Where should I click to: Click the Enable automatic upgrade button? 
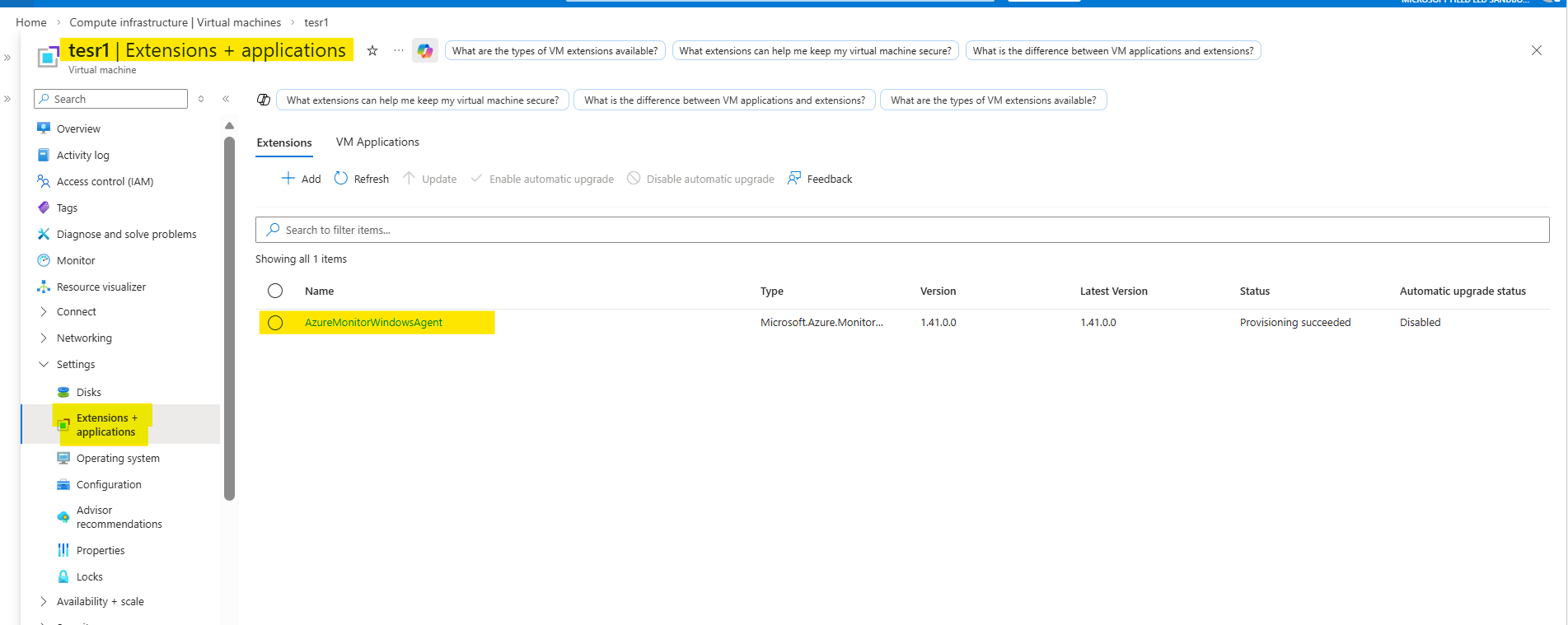click(x=542, y=179)
